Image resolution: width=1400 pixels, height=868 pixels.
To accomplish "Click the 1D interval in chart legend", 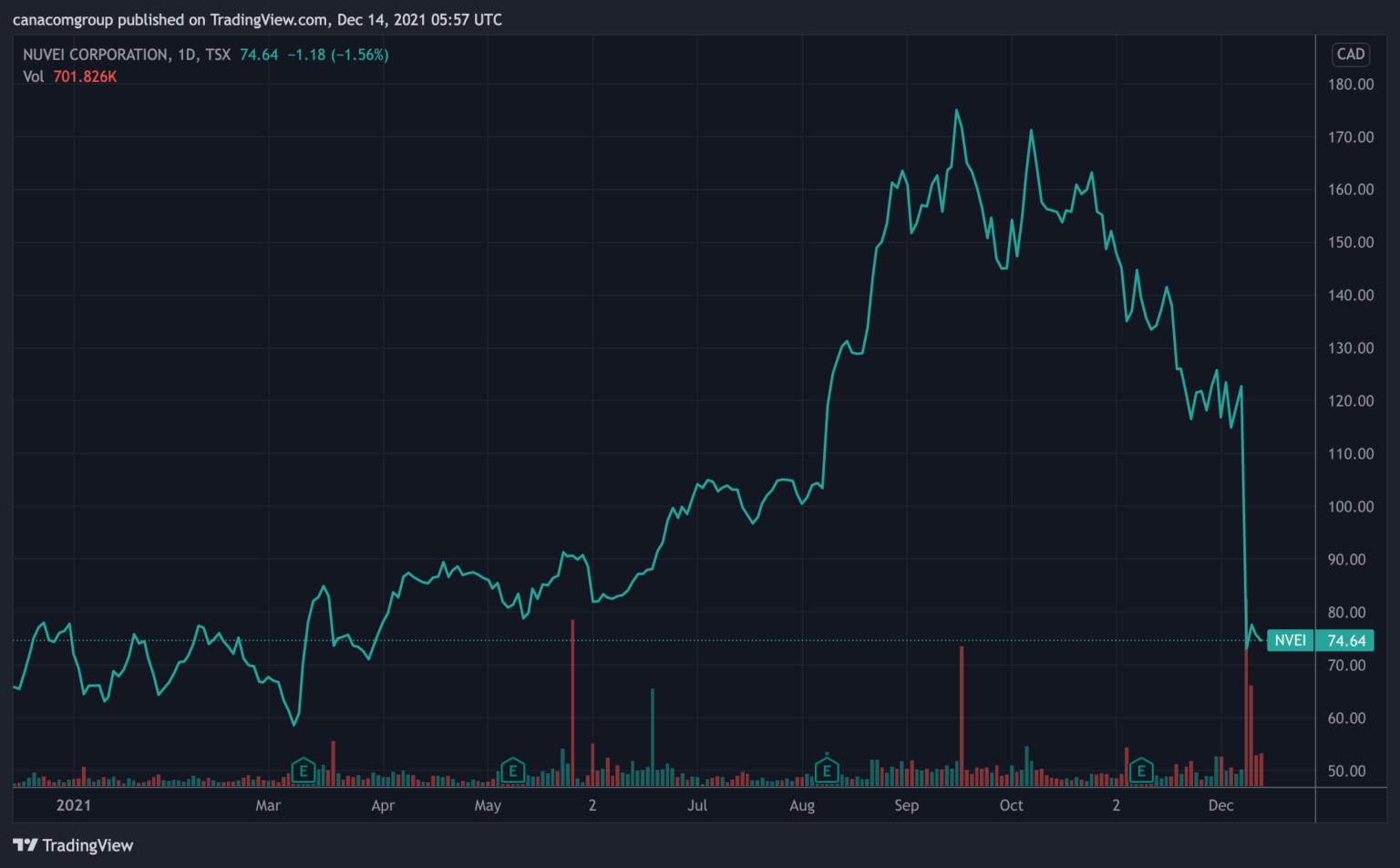I will pos(187,55).
